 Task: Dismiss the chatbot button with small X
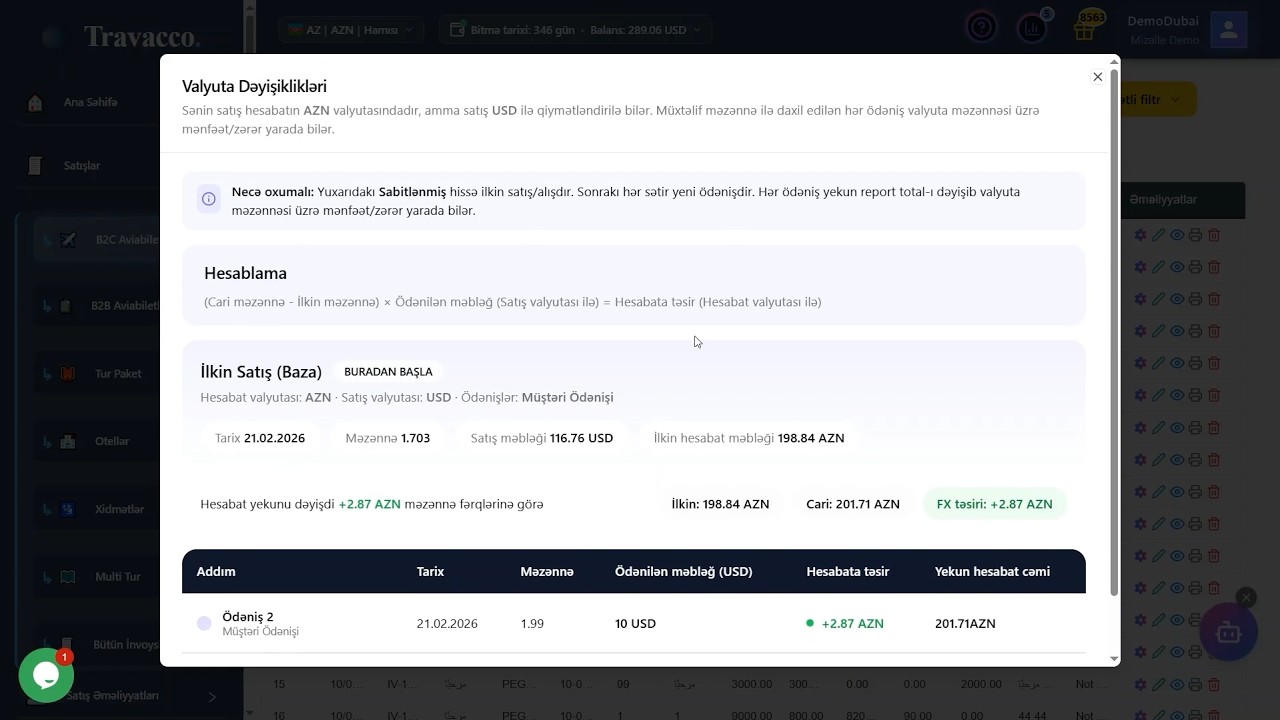[x=1245, y=597]
